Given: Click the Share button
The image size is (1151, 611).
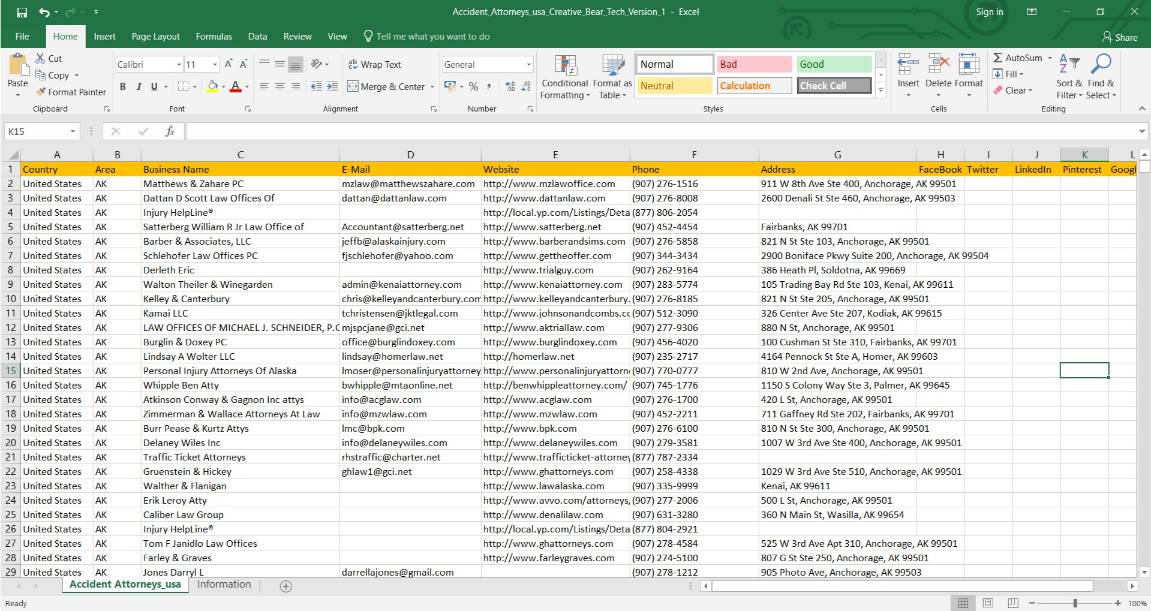Looking at the screenshot, I should pyautogui.click(x=1119, y=37).
